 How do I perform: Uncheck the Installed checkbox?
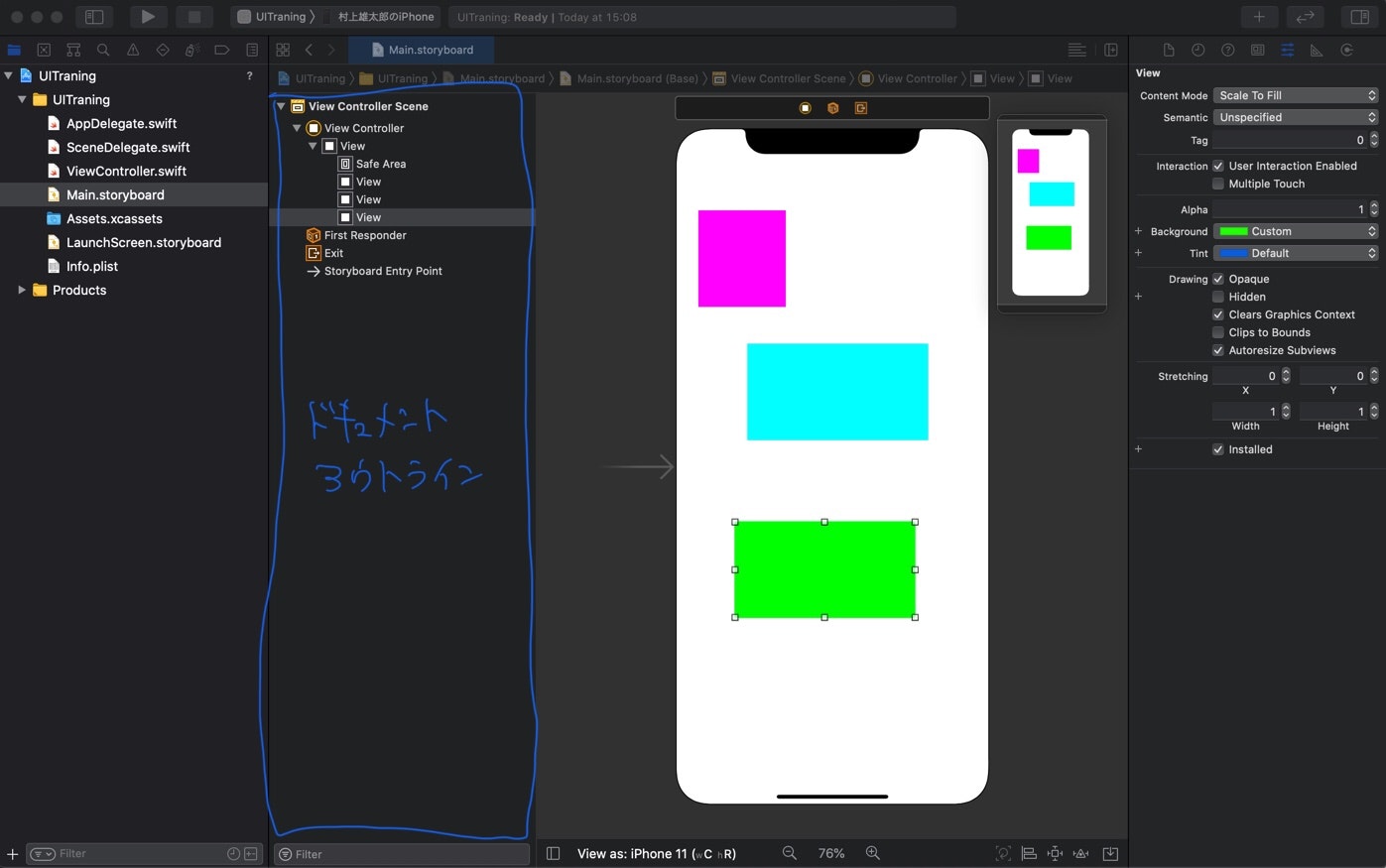point(1218,449)
